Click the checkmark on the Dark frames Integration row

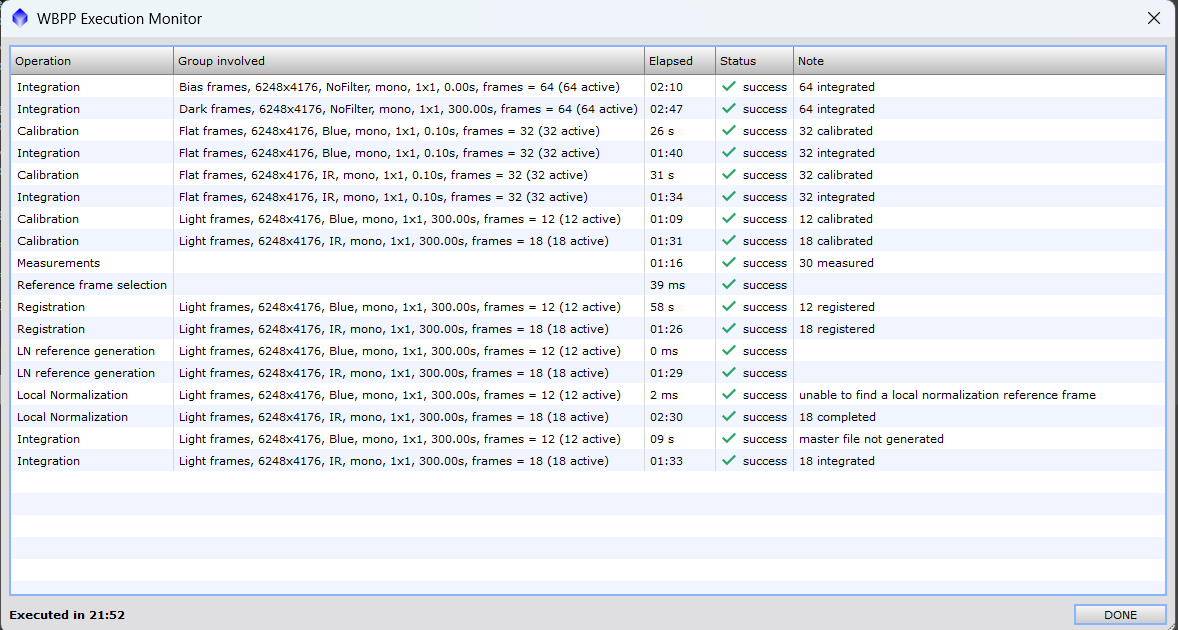(729, 109)
